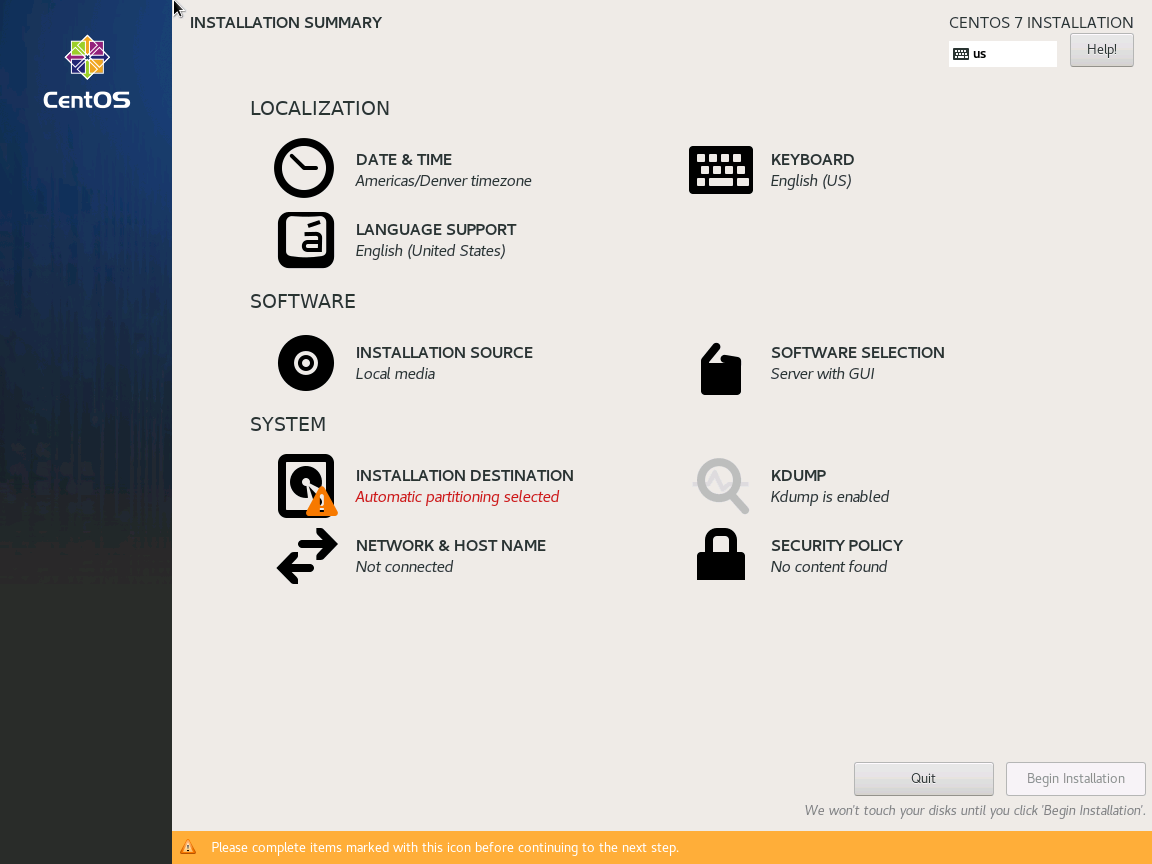Screen dimensions: 1152x864
Task: Select INSTALLATION SOURCE heading
Action: (444, 352)
